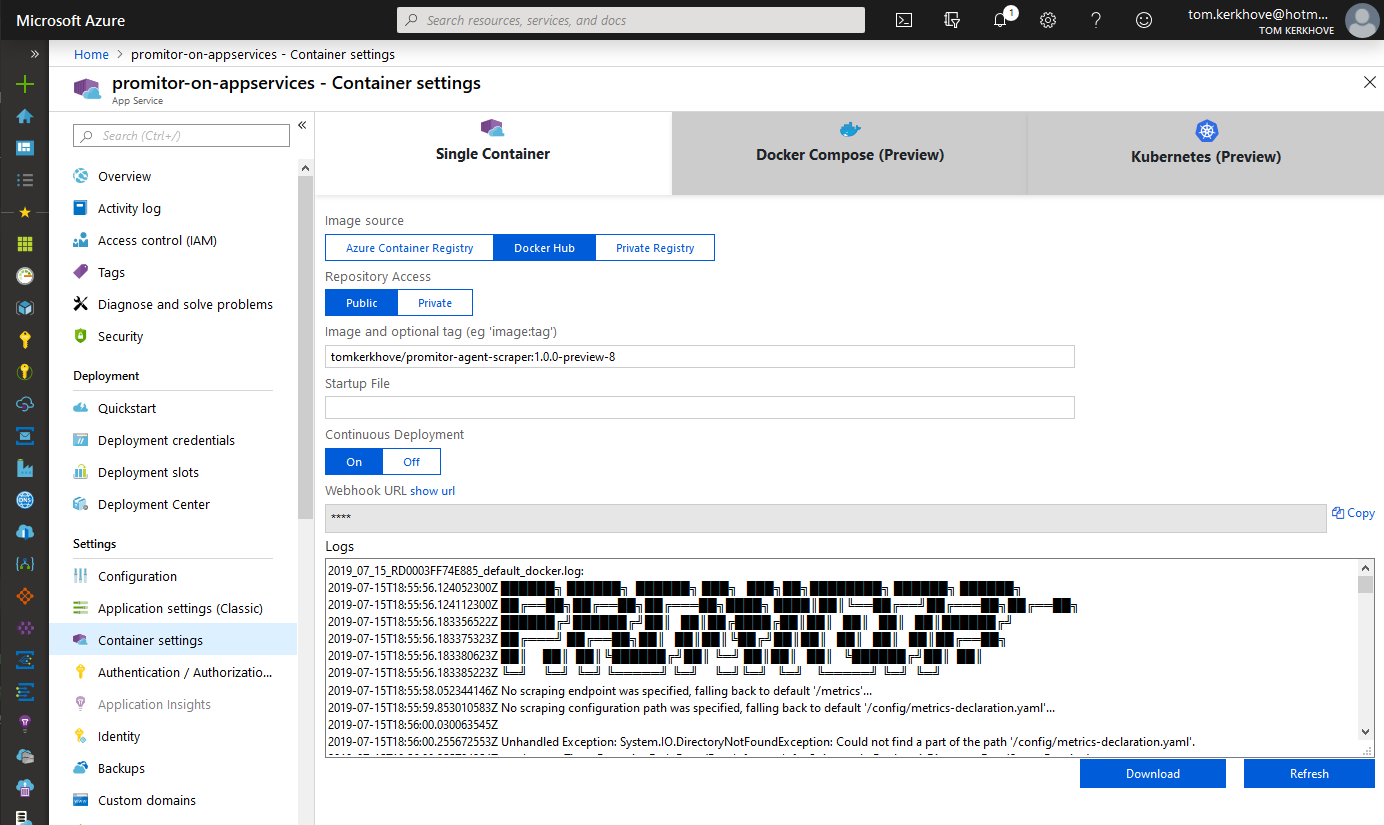
Task: Click the Image and optional tag field
Action: coord(700,356)
